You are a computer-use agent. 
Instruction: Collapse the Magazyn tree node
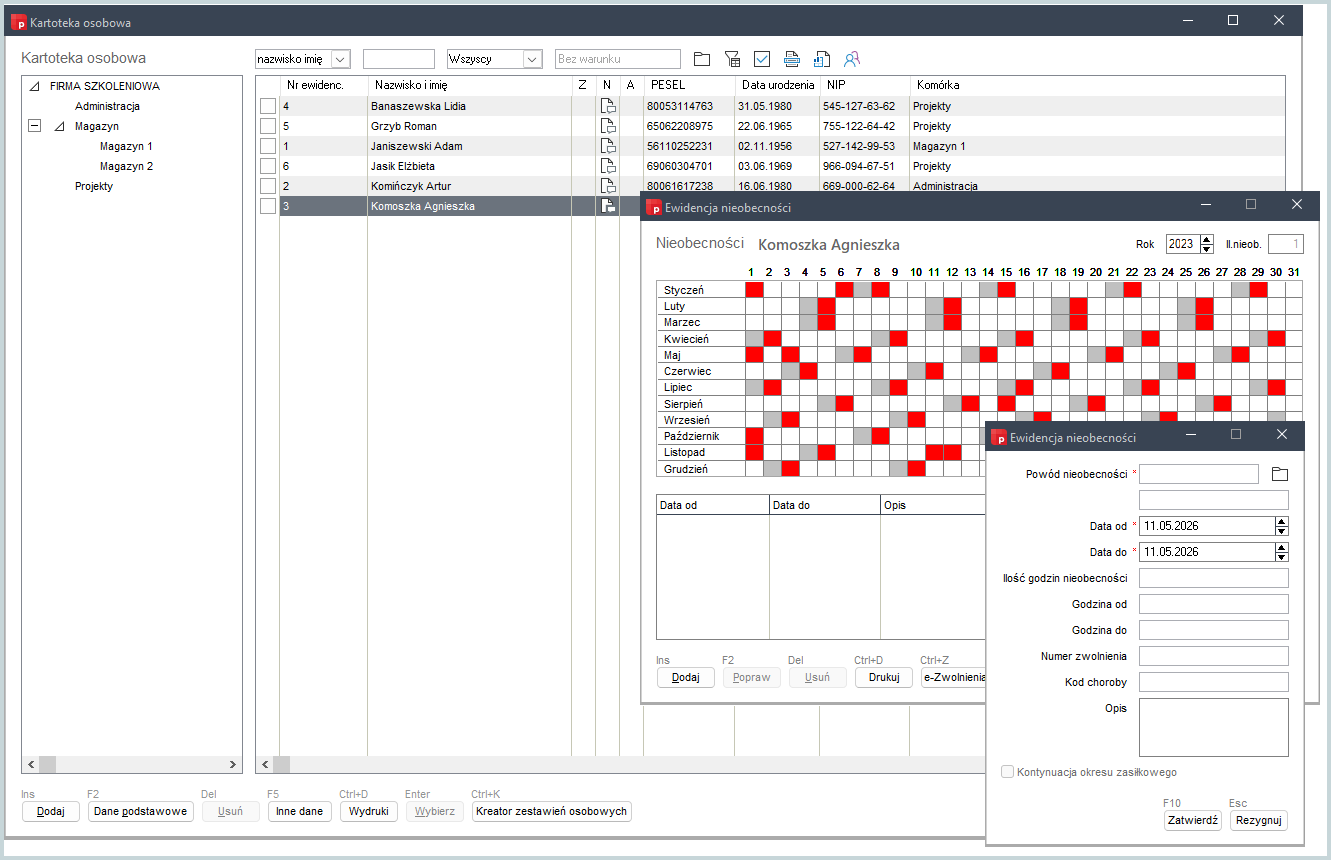tap(35, 126)
